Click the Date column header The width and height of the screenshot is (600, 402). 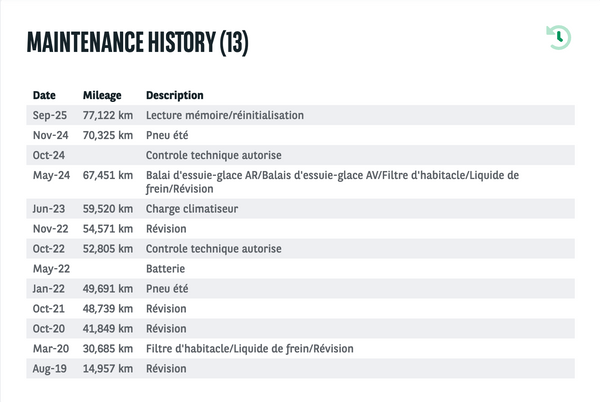[44, 95]
